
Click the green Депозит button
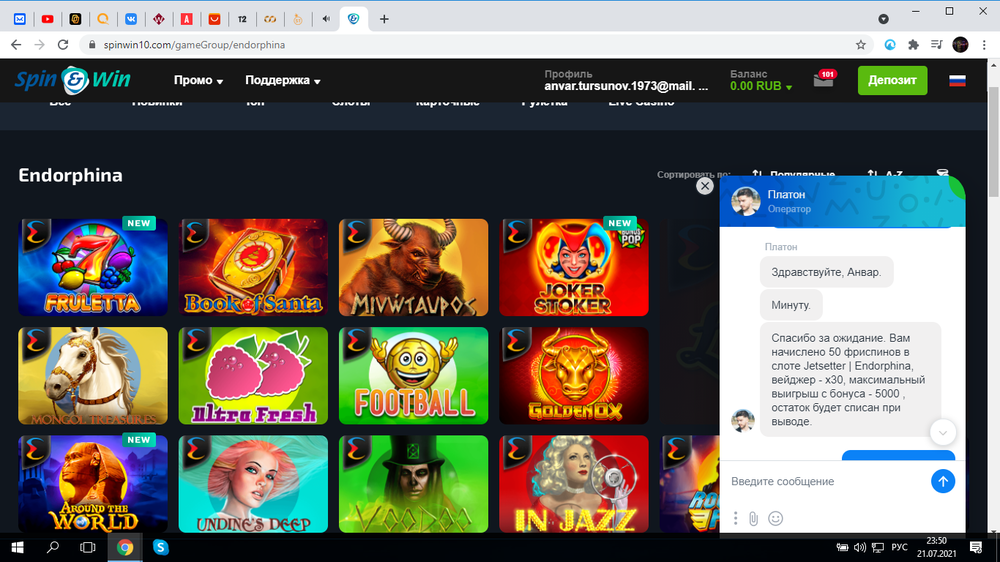tap(892, 80)
